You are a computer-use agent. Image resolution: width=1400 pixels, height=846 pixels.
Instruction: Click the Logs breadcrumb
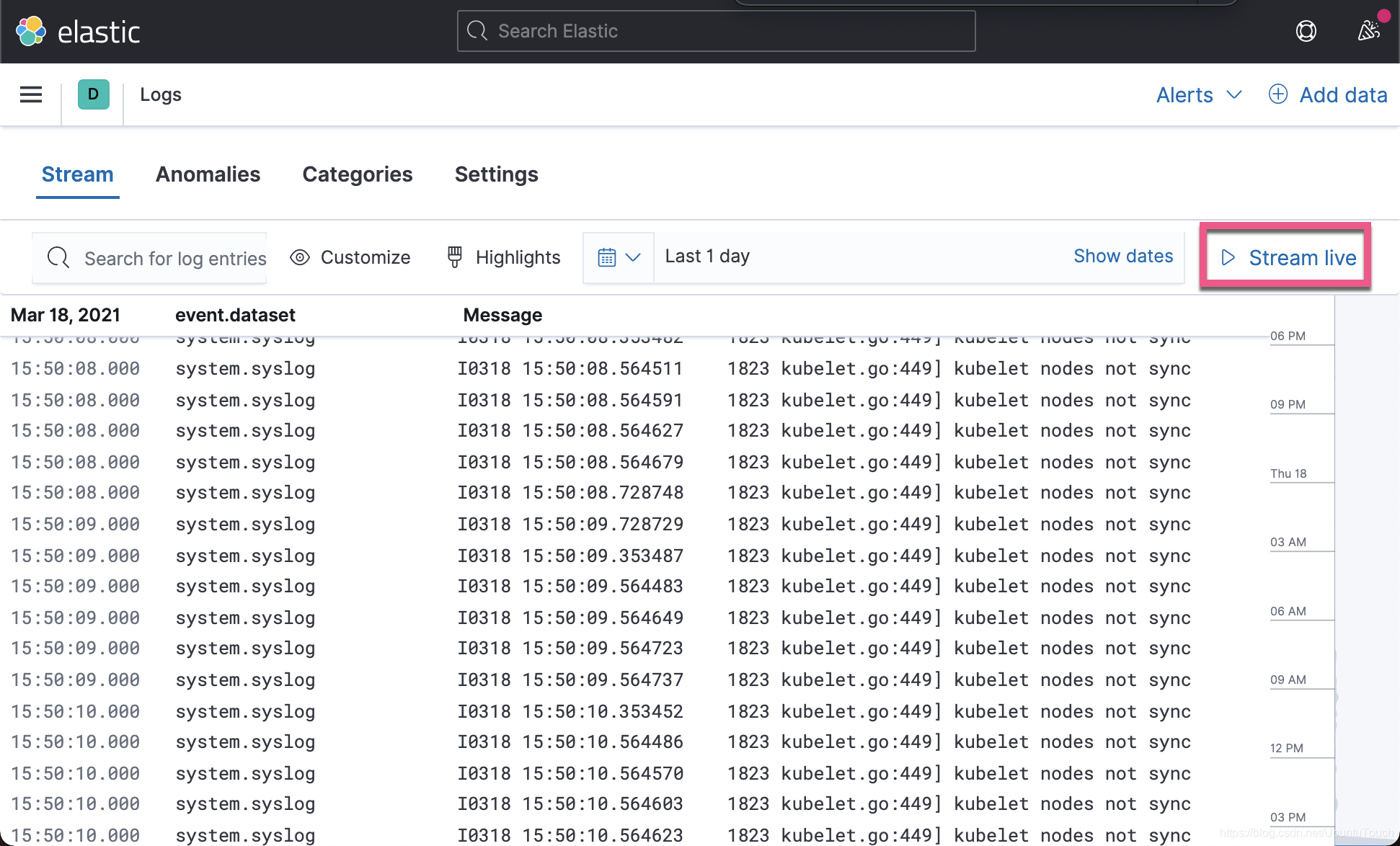(x=160, y=94)
